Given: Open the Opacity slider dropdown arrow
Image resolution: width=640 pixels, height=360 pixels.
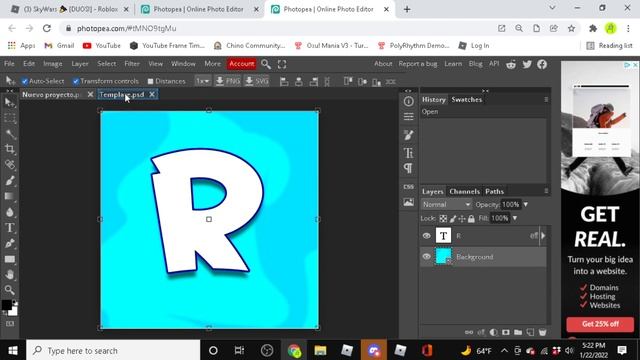Looking at the screenshot, I should pos(525,204).
